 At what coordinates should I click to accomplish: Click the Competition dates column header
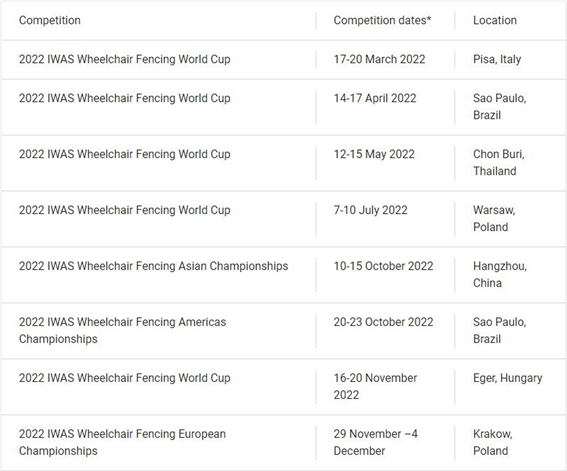382,20
